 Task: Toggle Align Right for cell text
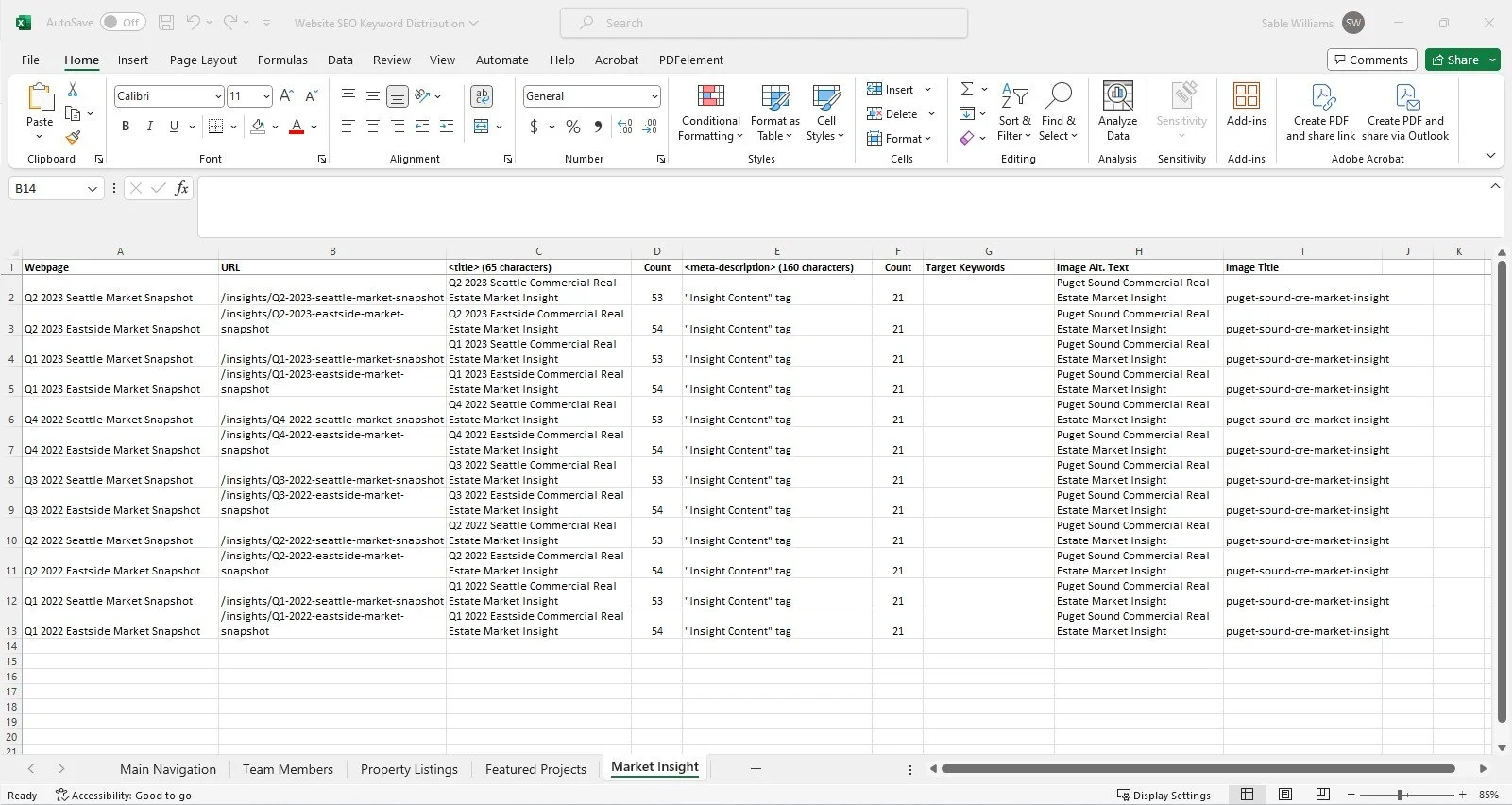(x=398, y=127)
